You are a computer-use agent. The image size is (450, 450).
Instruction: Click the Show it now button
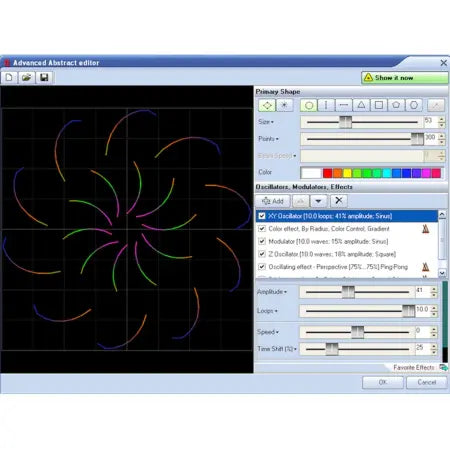coord(405,78)
